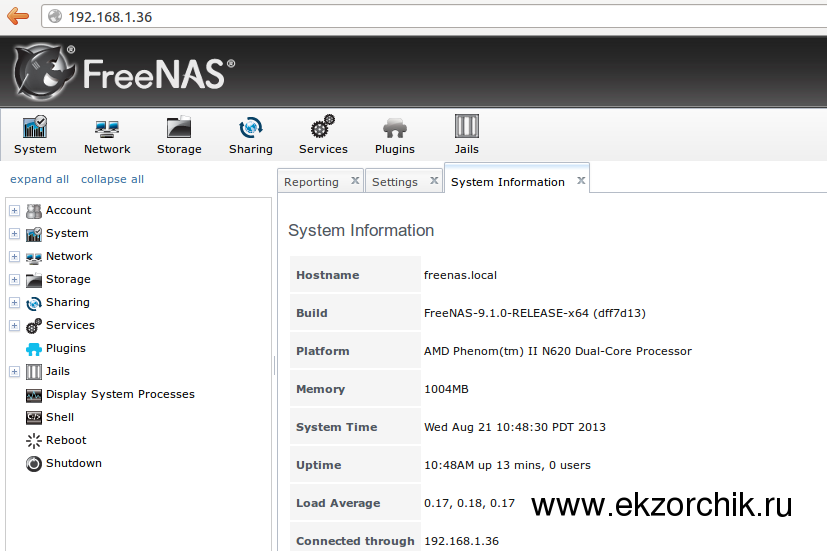Viewport: 827px width, 551px height.
Task: Choose Shutdown in the tree
Action: click(74, 463)
